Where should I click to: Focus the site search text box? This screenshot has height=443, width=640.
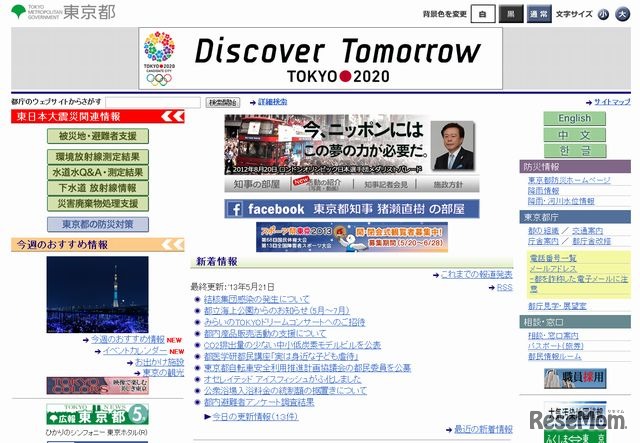tap(153, 102)
